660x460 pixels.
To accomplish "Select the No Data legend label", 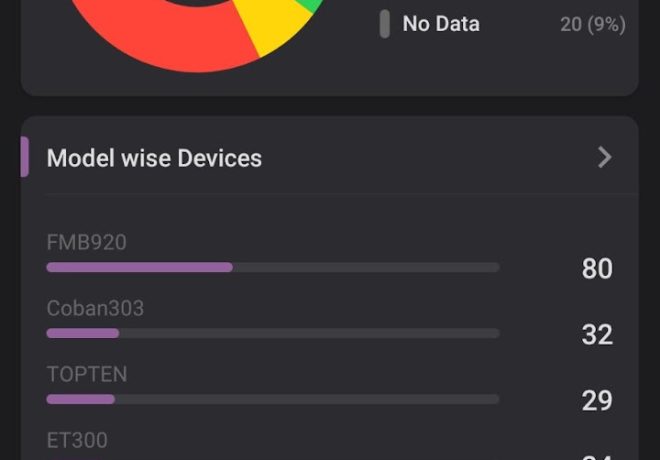I will (x=441, y=24).
